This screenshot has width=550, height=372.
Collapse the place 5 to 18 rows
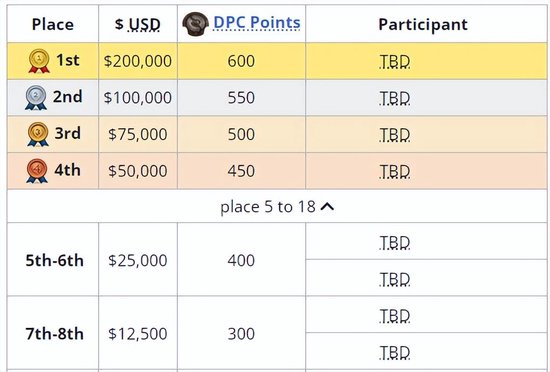pos(277,207)
